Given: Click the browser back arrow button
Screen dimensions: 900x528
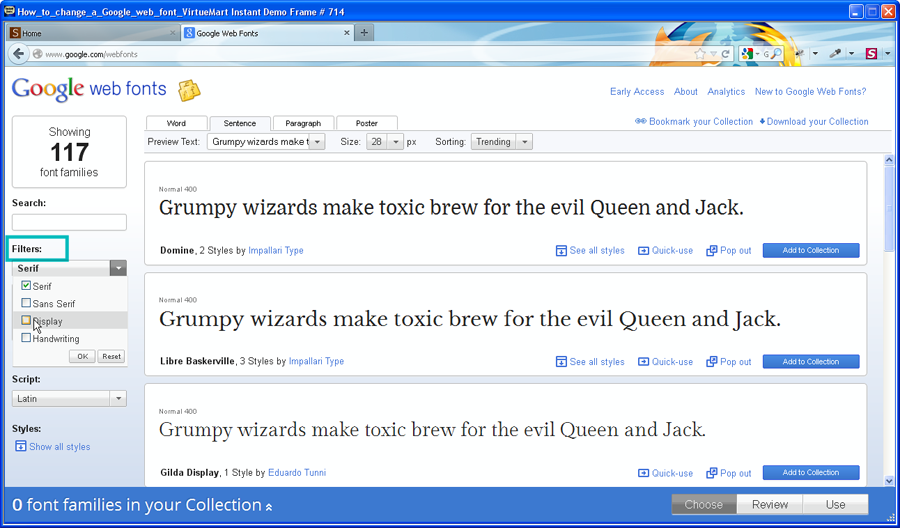Looking at the screenshot, I should [x=20, y=54].
